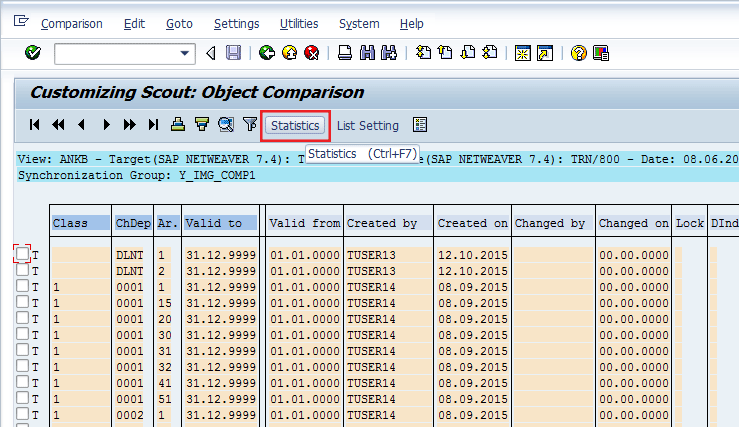The height and width of the screenshot is (427, 739).
Task: Tick the checkbox for first DLNT row
Action: 23,254
